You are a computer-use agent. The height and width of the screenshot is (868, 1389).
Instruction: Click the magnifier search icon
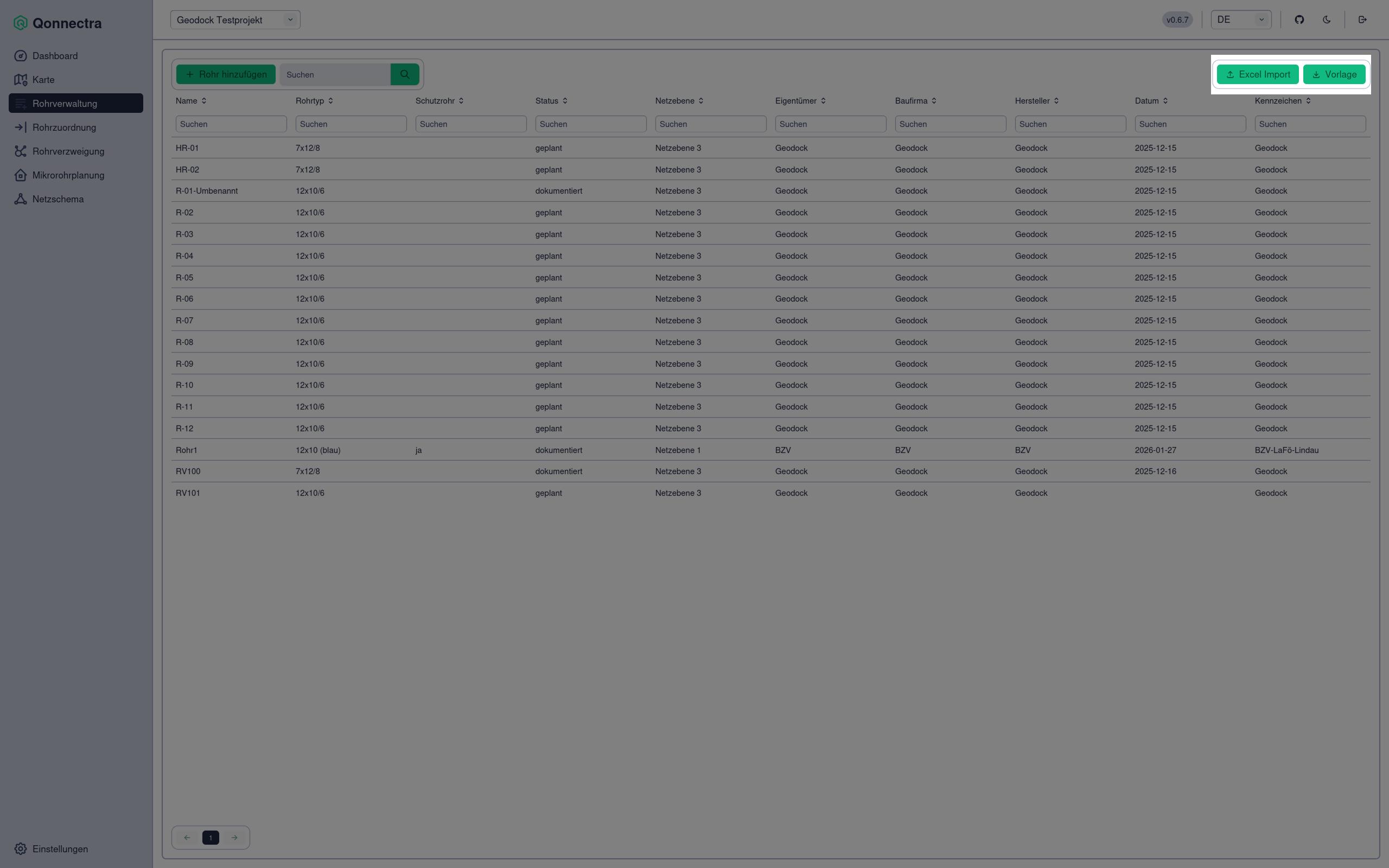tap(405, 74)
